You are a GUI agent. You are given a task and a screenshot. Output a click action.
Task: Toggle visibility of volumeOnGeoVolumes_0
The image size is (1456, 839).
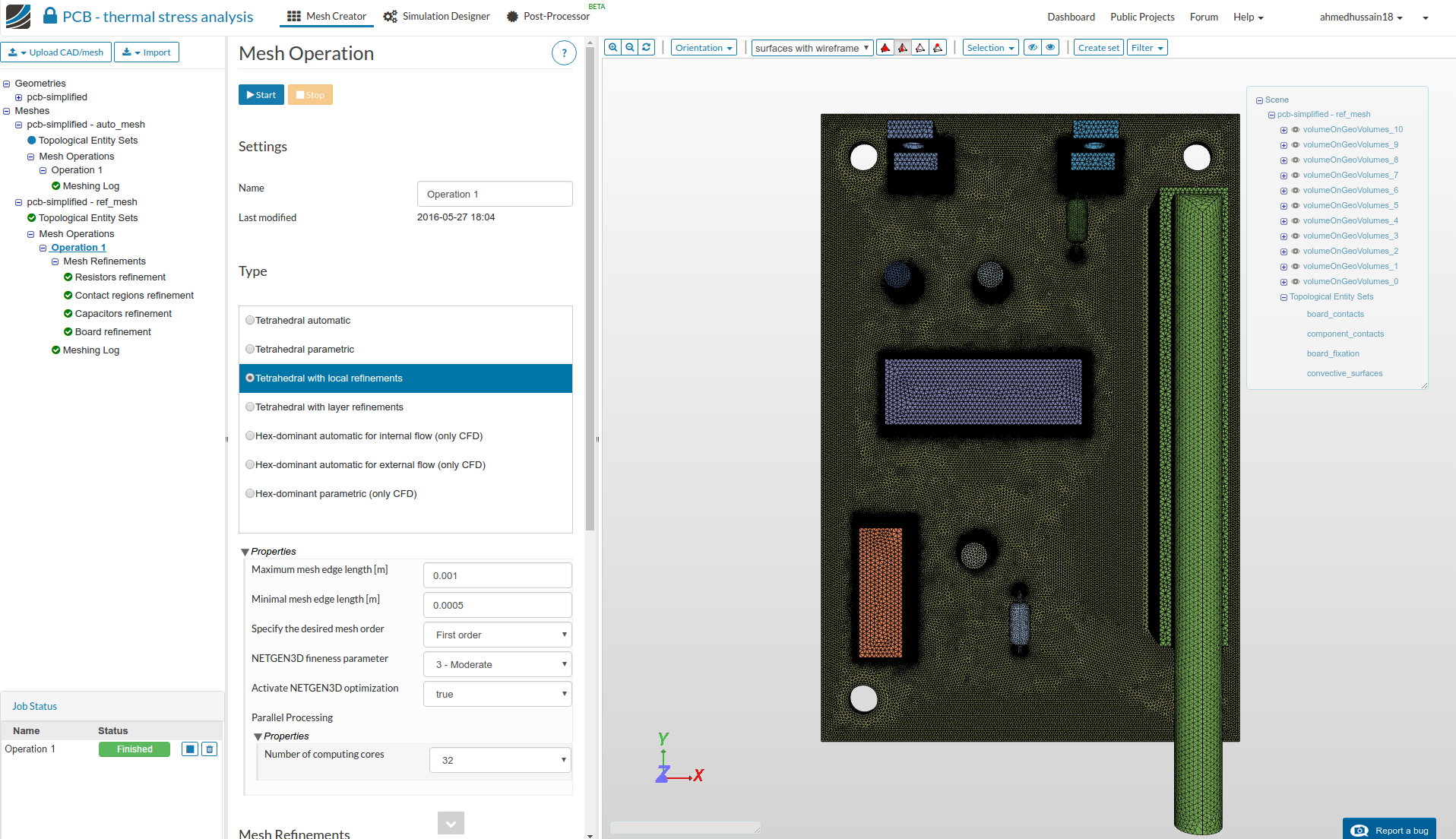point(1296,282)
